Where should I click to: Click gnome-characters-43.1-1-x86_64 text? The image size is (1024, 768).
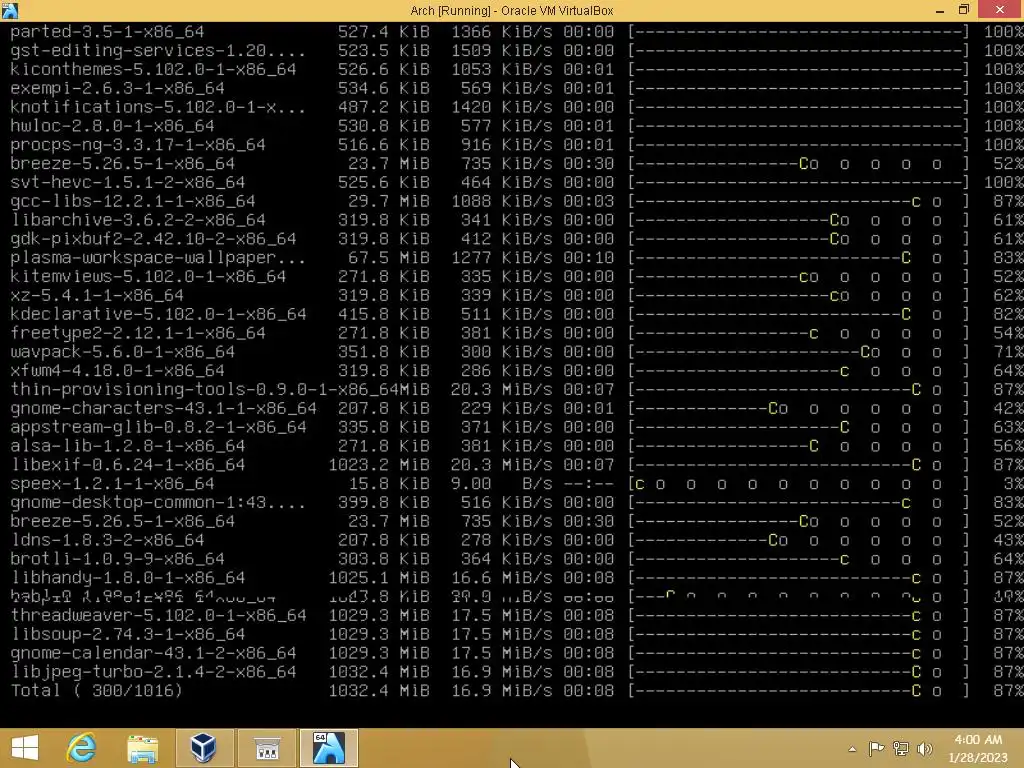163,408
